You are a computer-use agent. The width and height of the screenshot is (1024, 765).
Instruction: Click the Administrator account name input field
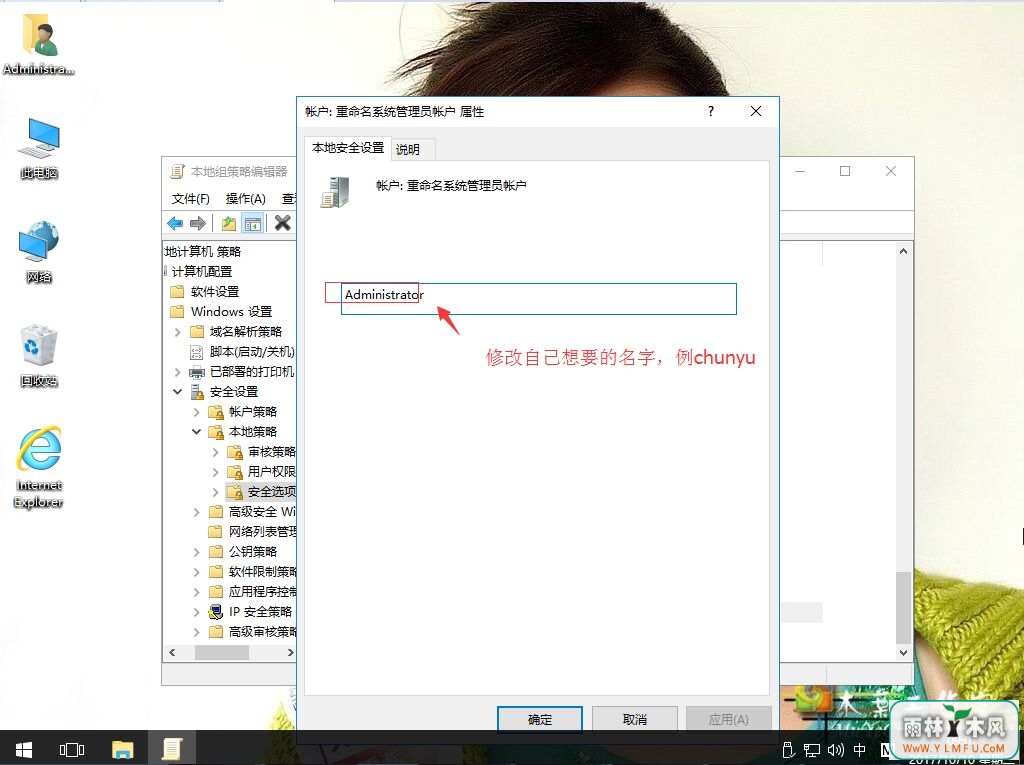[539, 299]
